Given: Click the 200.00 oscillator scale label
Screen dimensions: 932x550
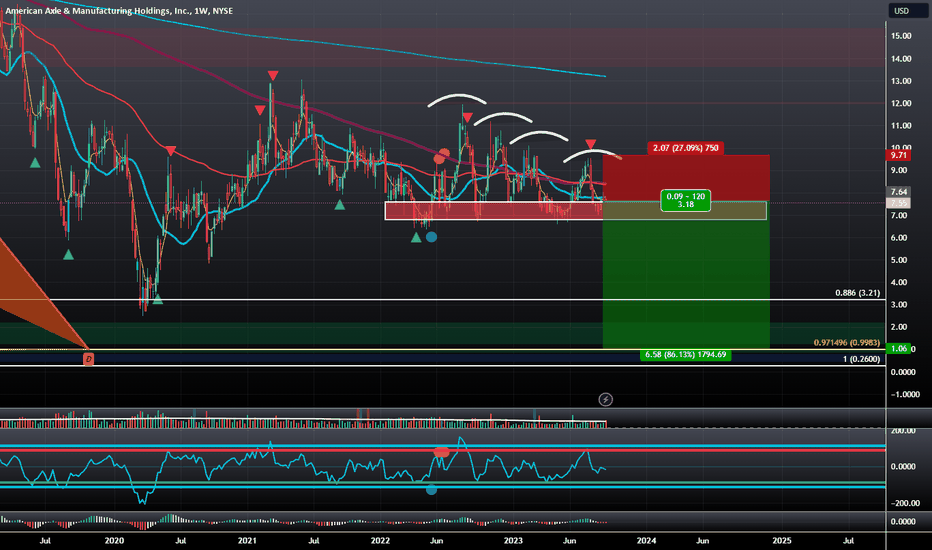Looking at the screenshot, I should click(x=903, y=430).
